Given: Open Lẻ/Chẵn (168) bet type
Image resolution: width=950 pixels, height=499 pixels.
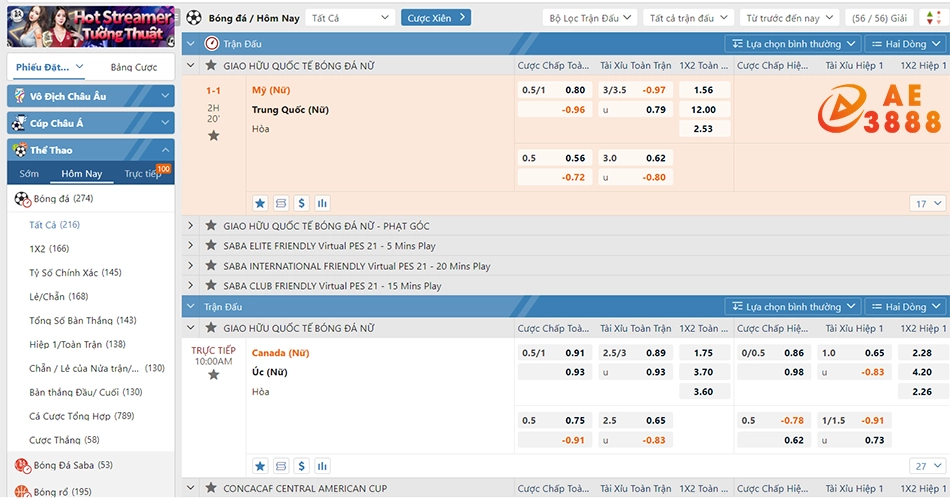Looking at the screenshot, I should pos(59,296).
